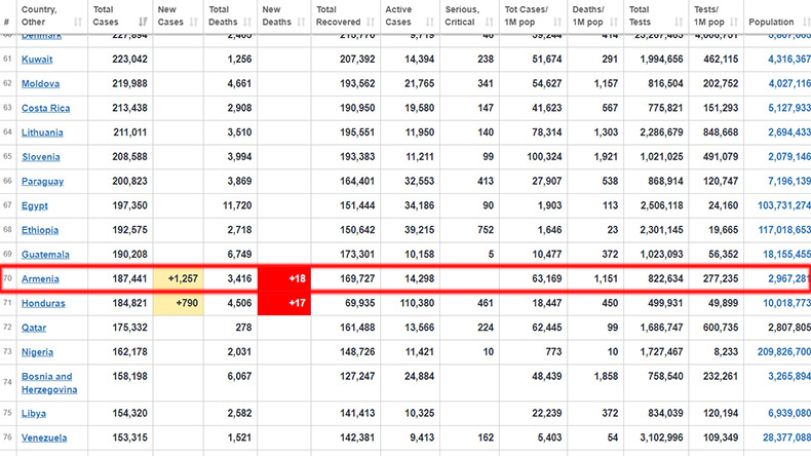The image size is (811, 456).
Task: Click the Population column header
Action: tap(771, 22)
